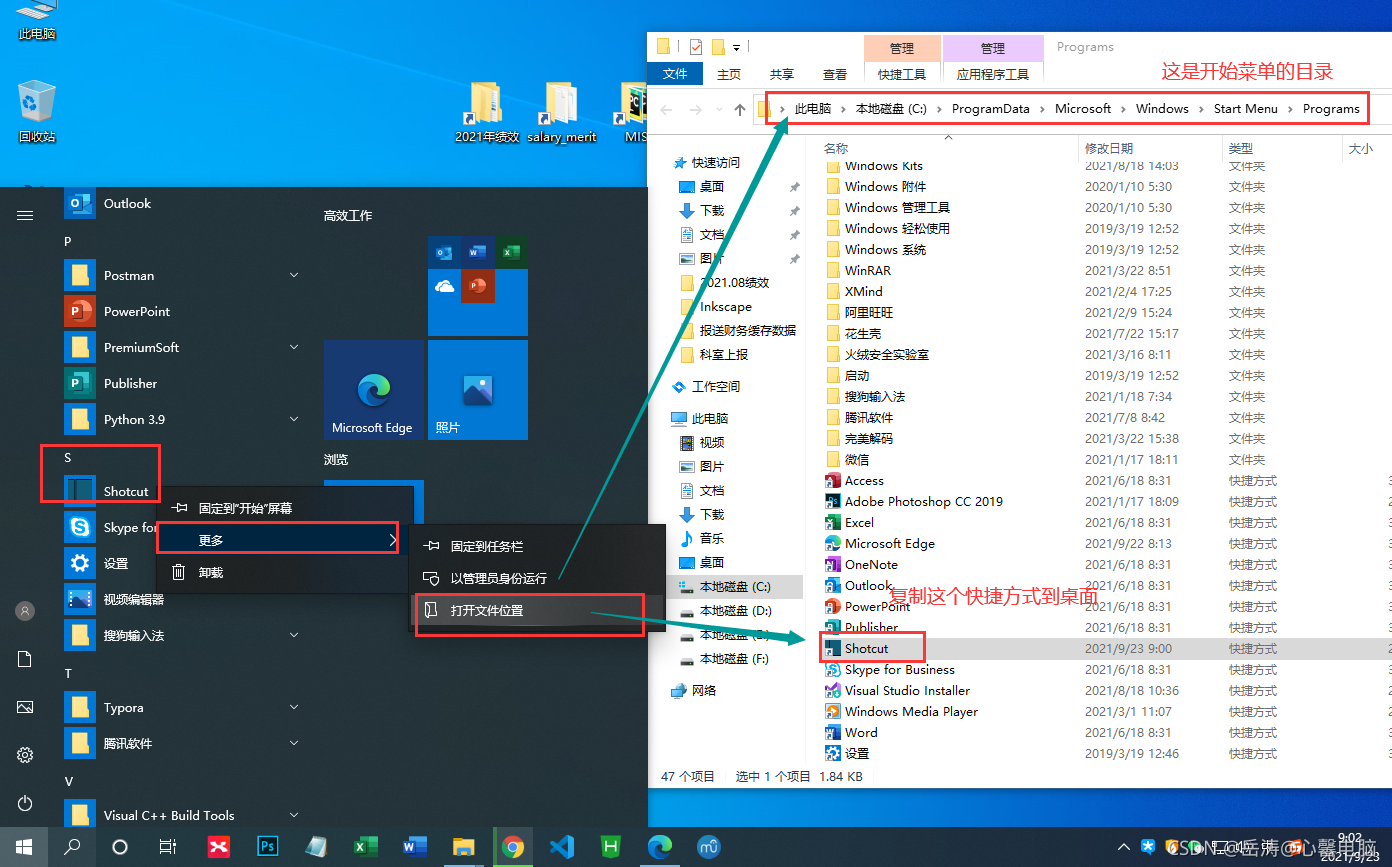1392x867 pixels.
Task: Switch to 共享 ribbon tab
Action: pos(782,74)
